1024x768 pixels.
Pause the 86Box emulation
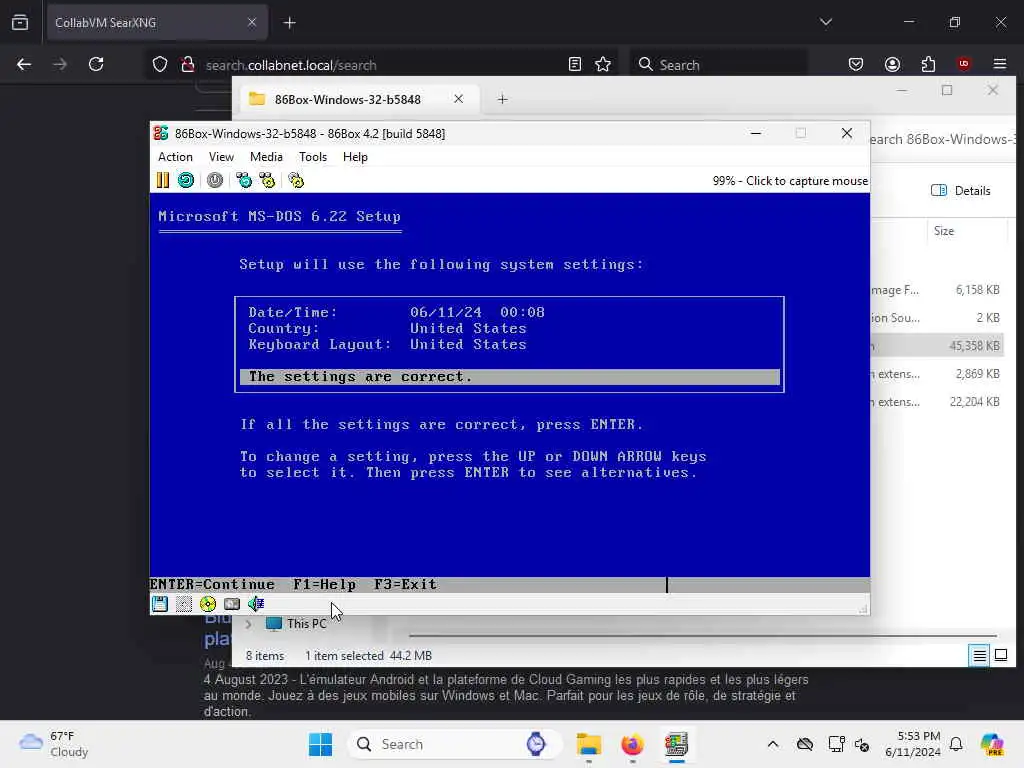coord(163,180)
